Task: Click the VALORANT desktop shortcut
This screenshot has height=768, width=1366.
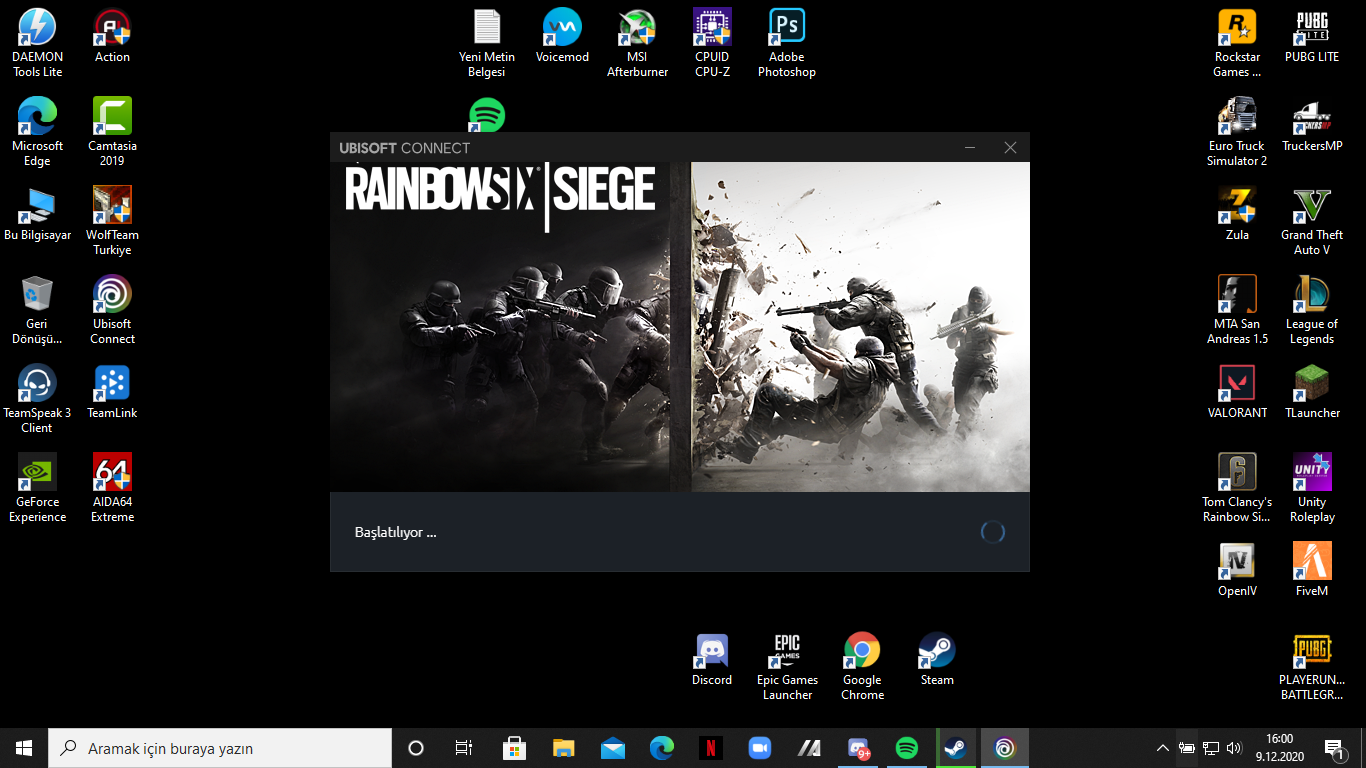Action: [1237, 391]
